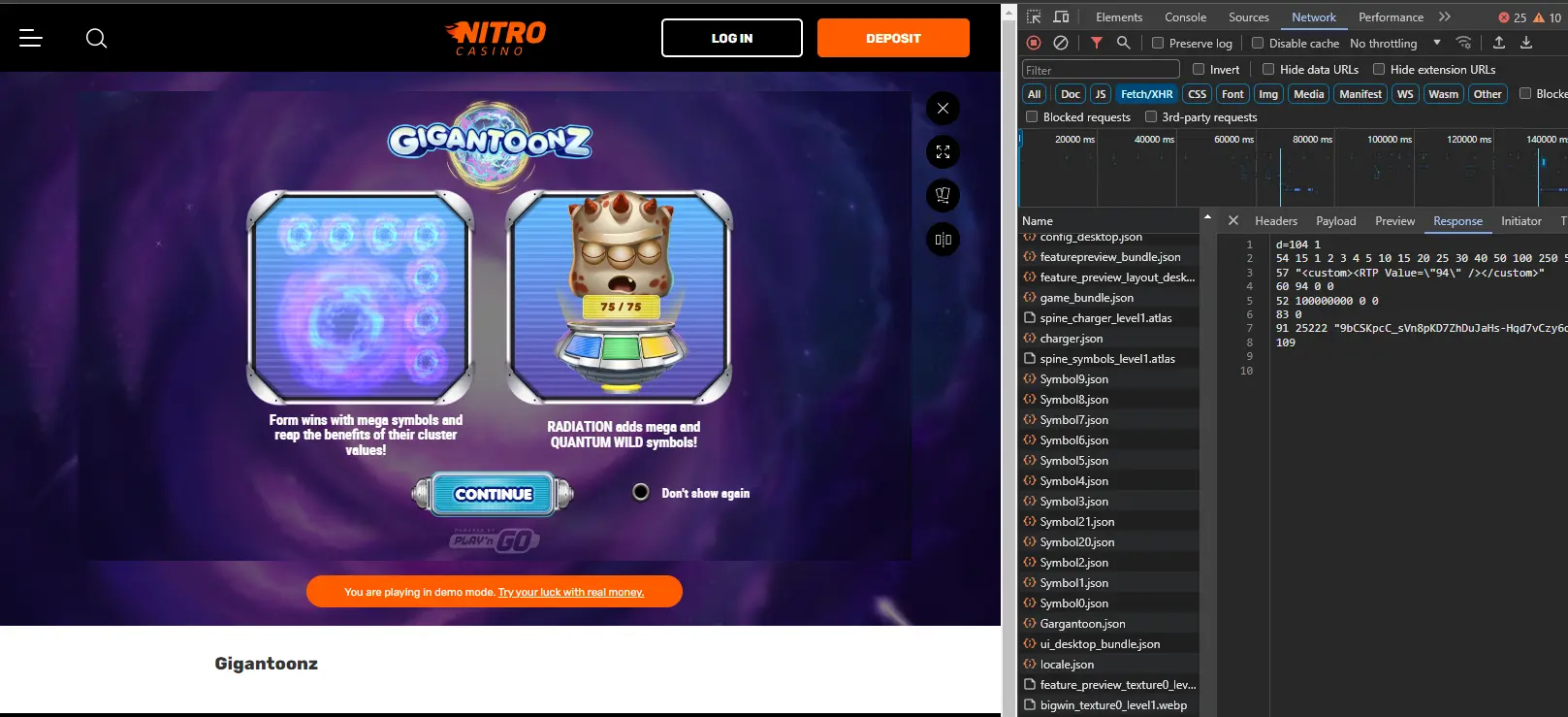This screenshot has width=1568, height=717.
Task: Select the Don't show again radio
Action: click(x=641, y=492)
